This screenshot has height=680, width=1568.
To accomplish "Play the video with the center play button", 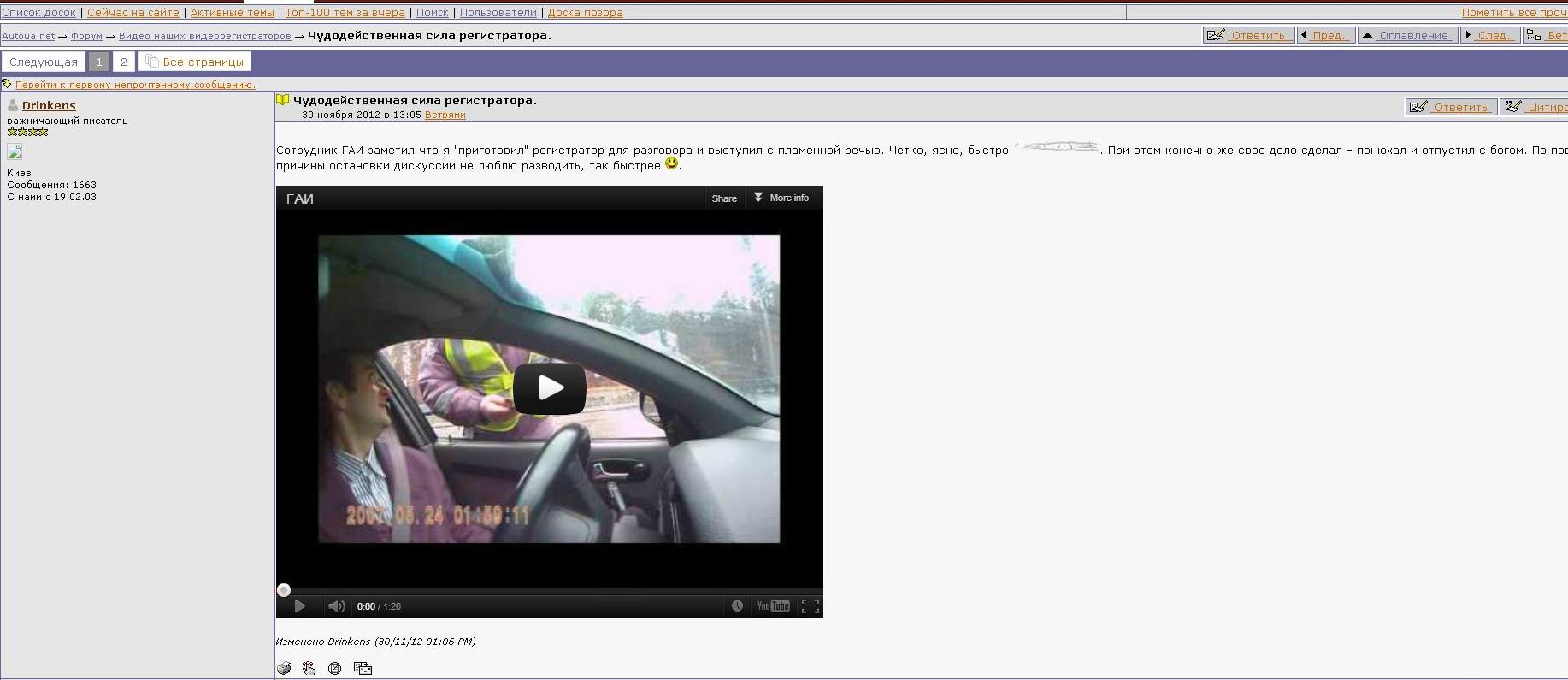I will 549,388.
